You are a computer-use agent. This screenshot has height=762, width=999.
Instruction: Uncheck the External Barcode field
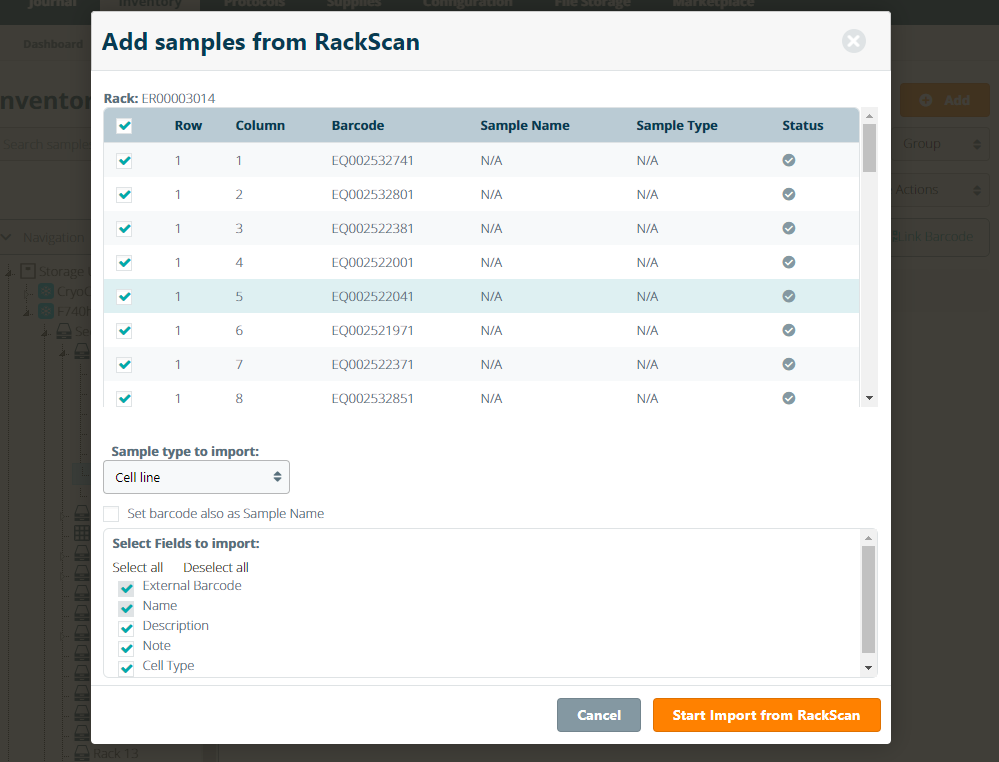point(126,587)
